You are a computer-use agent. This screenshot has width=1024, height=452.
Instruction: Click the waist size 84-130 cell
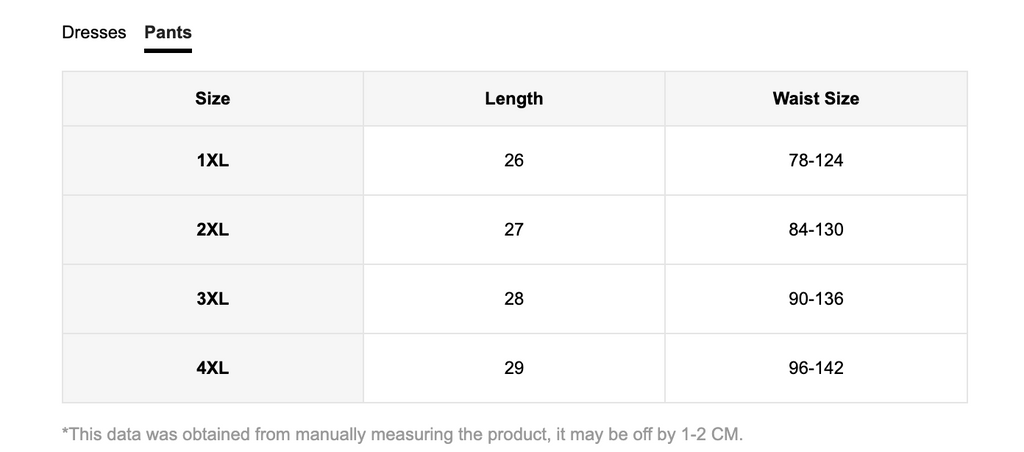[816, 230]
